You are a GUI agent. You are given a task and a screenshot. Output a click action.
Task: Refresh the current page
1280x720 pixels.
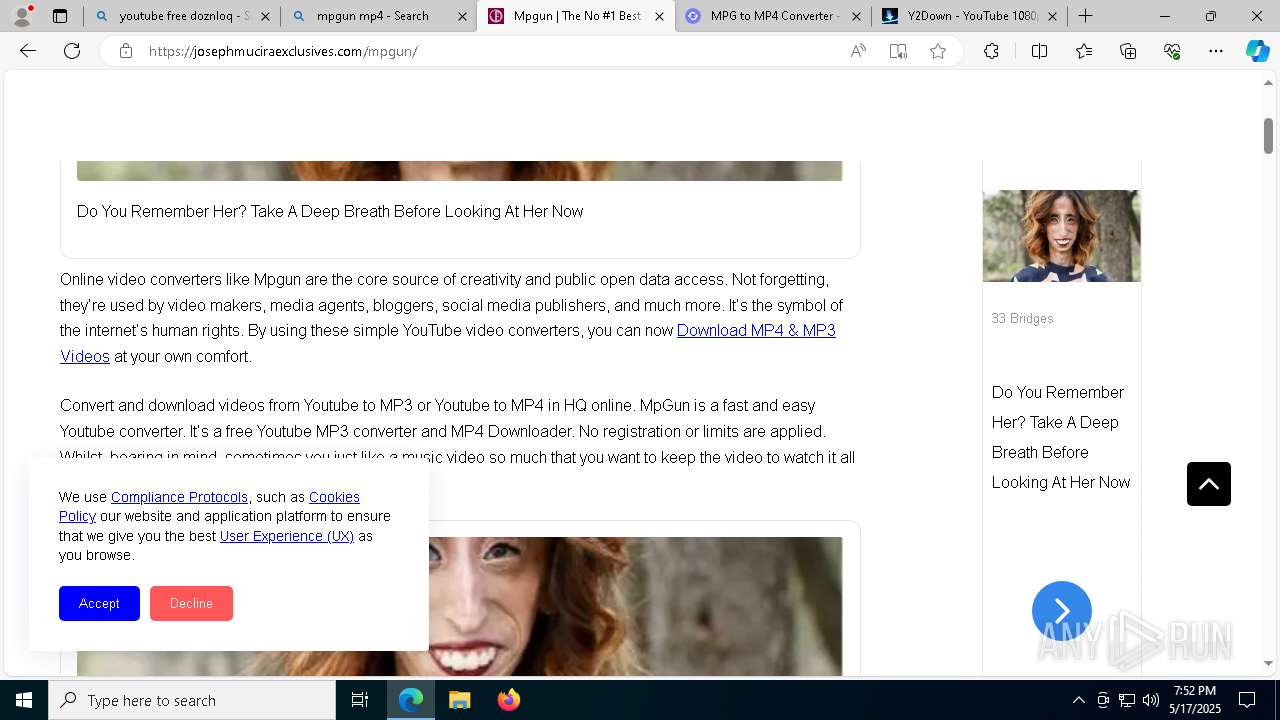[x=72, y=51]
